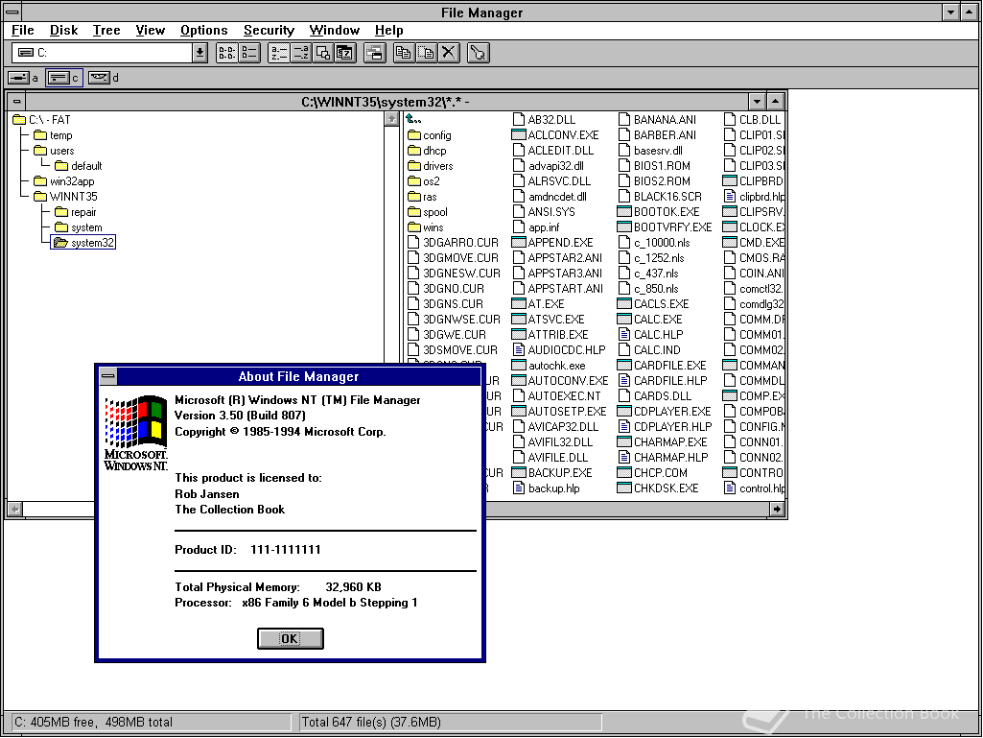Click status bar total files count text
This screenshot has width=983, height=738.
pyautogui.click(x=371, y=722)
